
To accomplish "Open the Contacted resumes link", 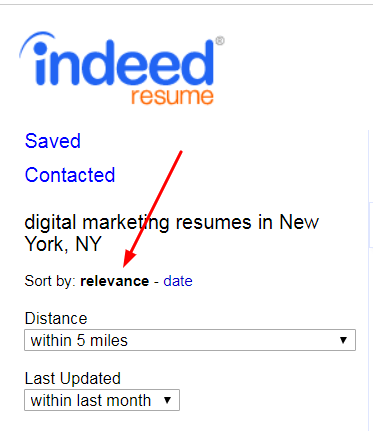I will (70, 175).
